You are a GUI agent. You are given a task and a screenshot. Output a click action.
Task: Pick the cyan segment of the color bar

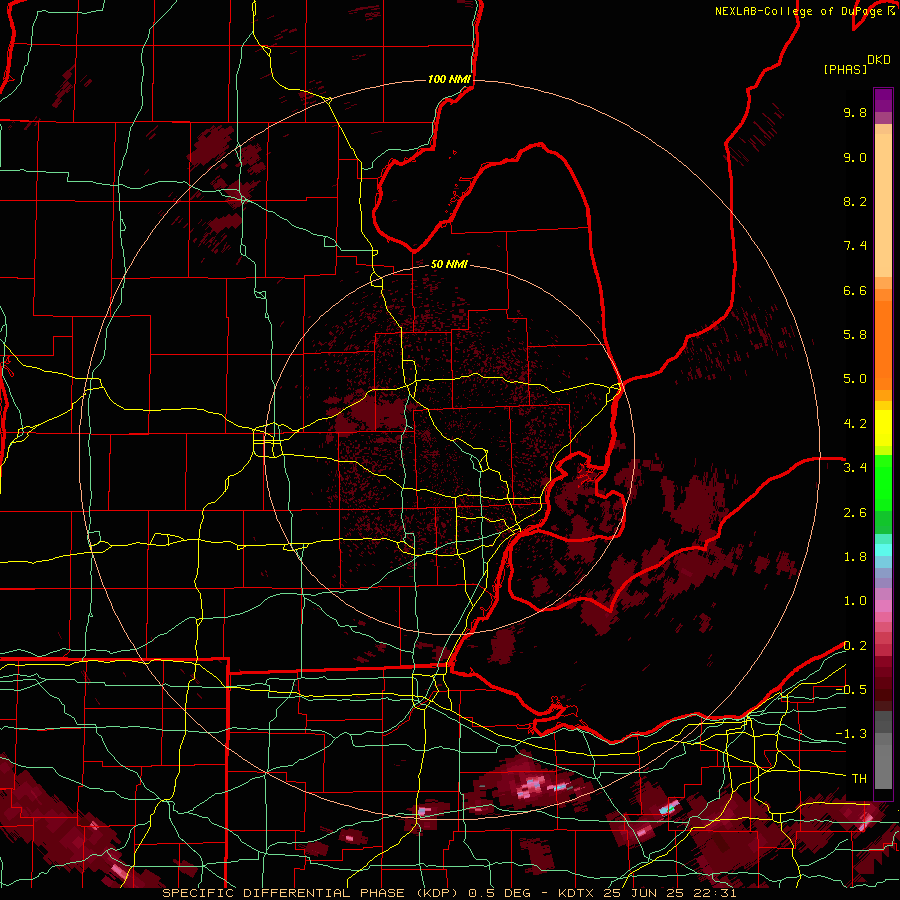tap(883, 549)
